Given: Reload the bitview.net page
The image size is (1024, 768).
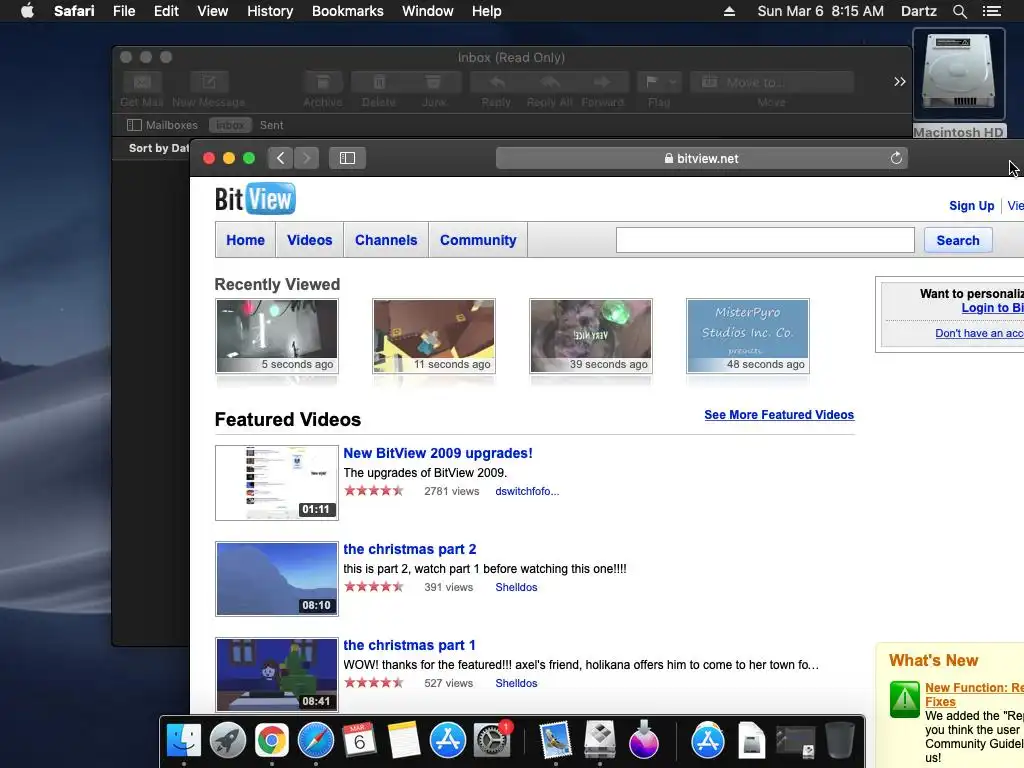Looking at the screenshot, I should pyautogui.click(x=896, y=158).
